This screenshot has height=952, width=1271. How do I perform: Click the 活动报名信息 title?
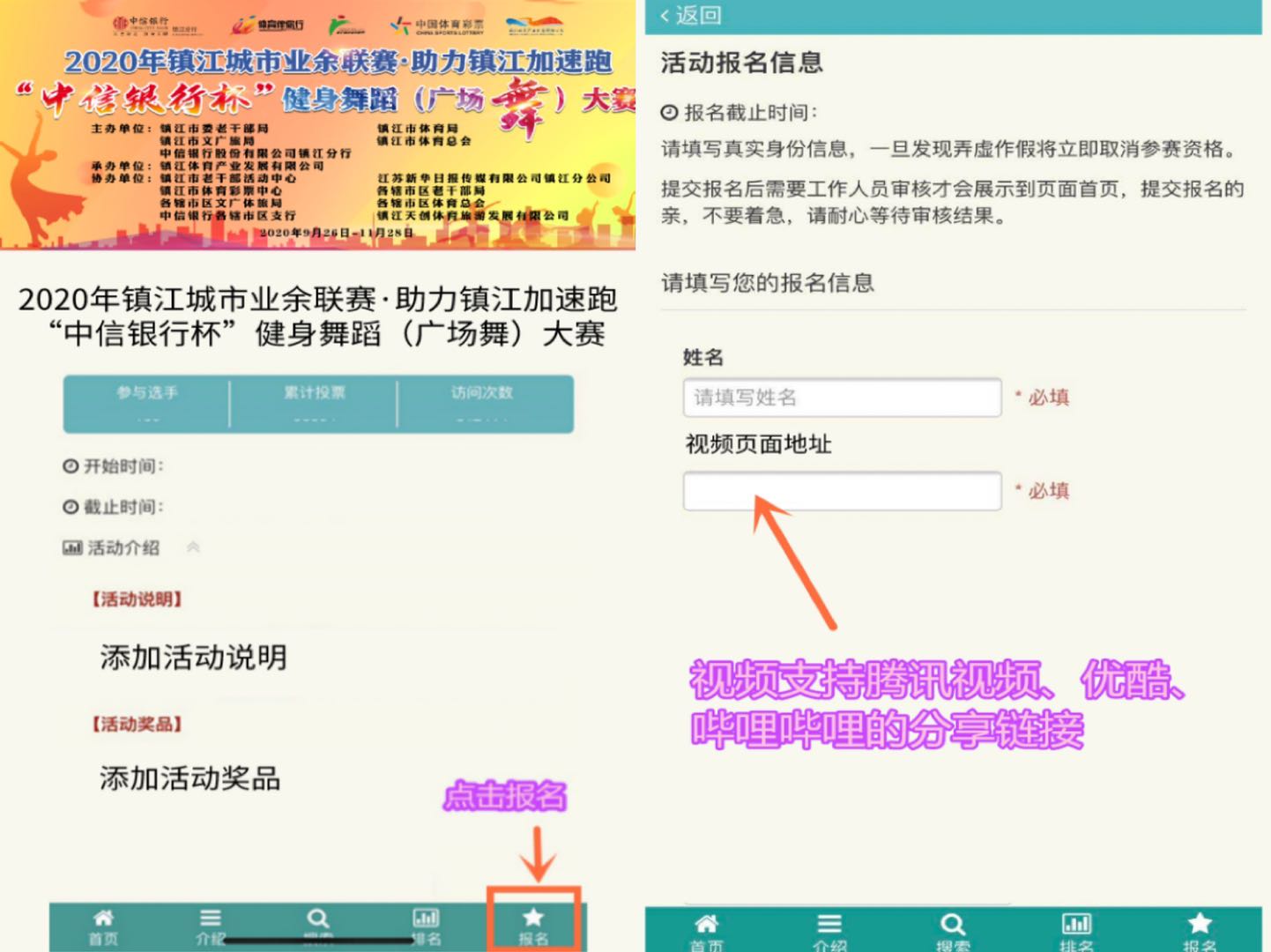point(742,63)
